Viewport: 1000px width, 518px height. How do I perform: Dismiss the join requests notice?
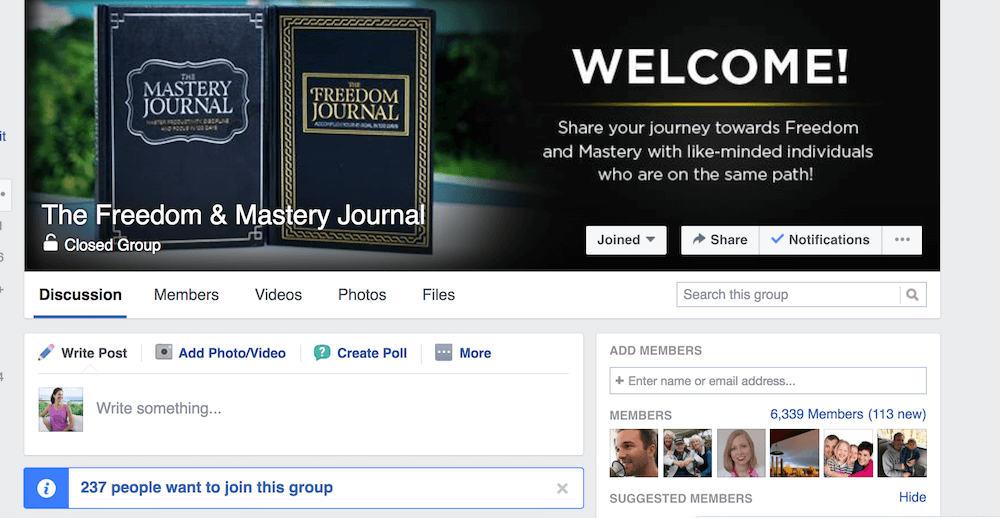coord(562,489)
